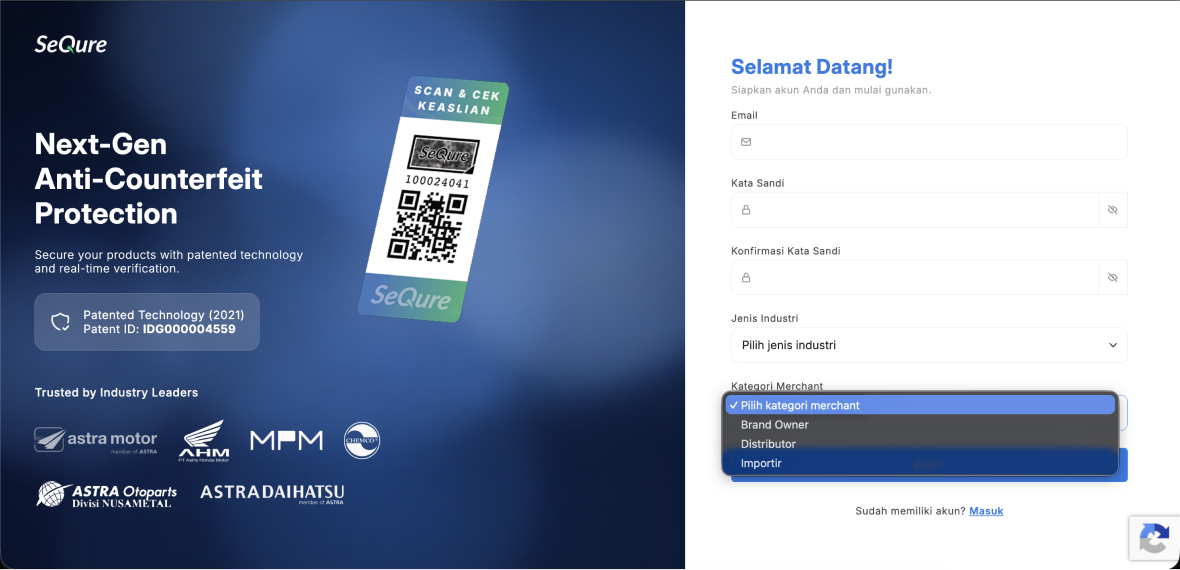Click the reCAPTCHA badge icon
The image size is (1180, 570).
(1154, 538)
